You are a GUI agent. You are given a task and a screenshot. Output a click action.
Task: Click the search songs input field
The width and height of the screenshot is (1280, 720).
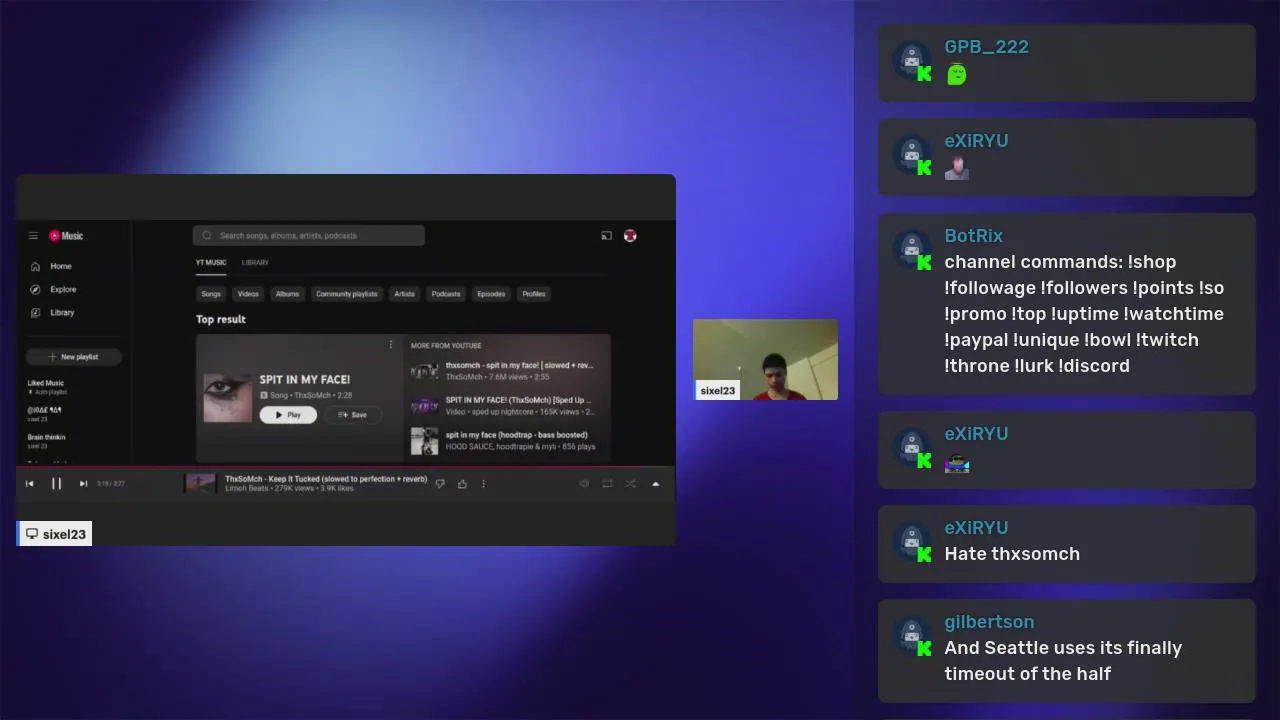[309, 236]
